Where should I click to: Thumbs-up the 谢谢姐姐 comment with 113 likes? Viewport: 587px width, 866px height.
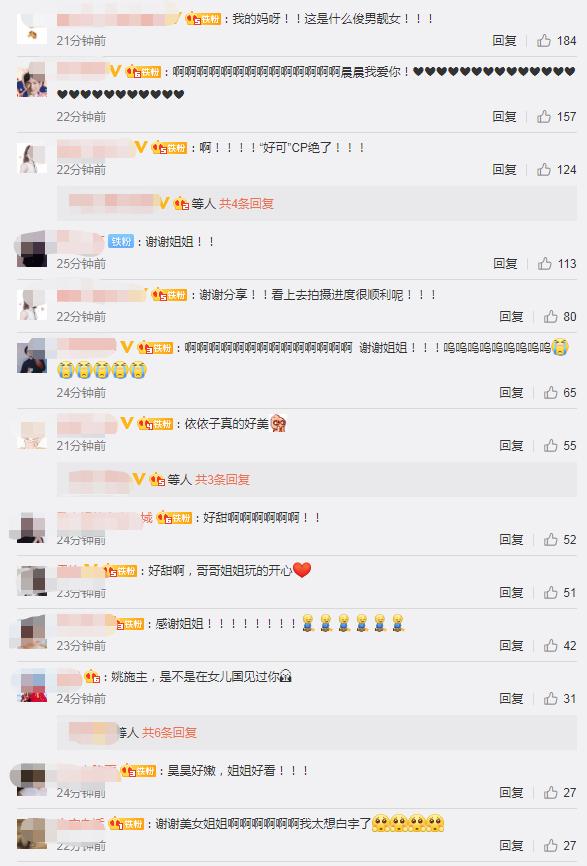coord(545,263)
